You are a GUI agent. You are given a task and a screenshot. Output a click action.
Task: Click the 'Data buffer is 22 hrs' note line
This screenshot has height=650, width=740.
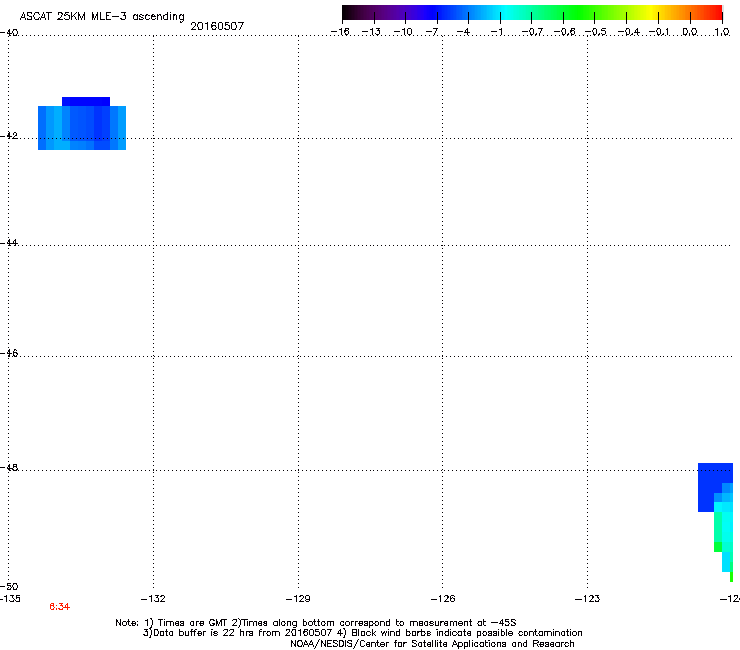point(362,633)
